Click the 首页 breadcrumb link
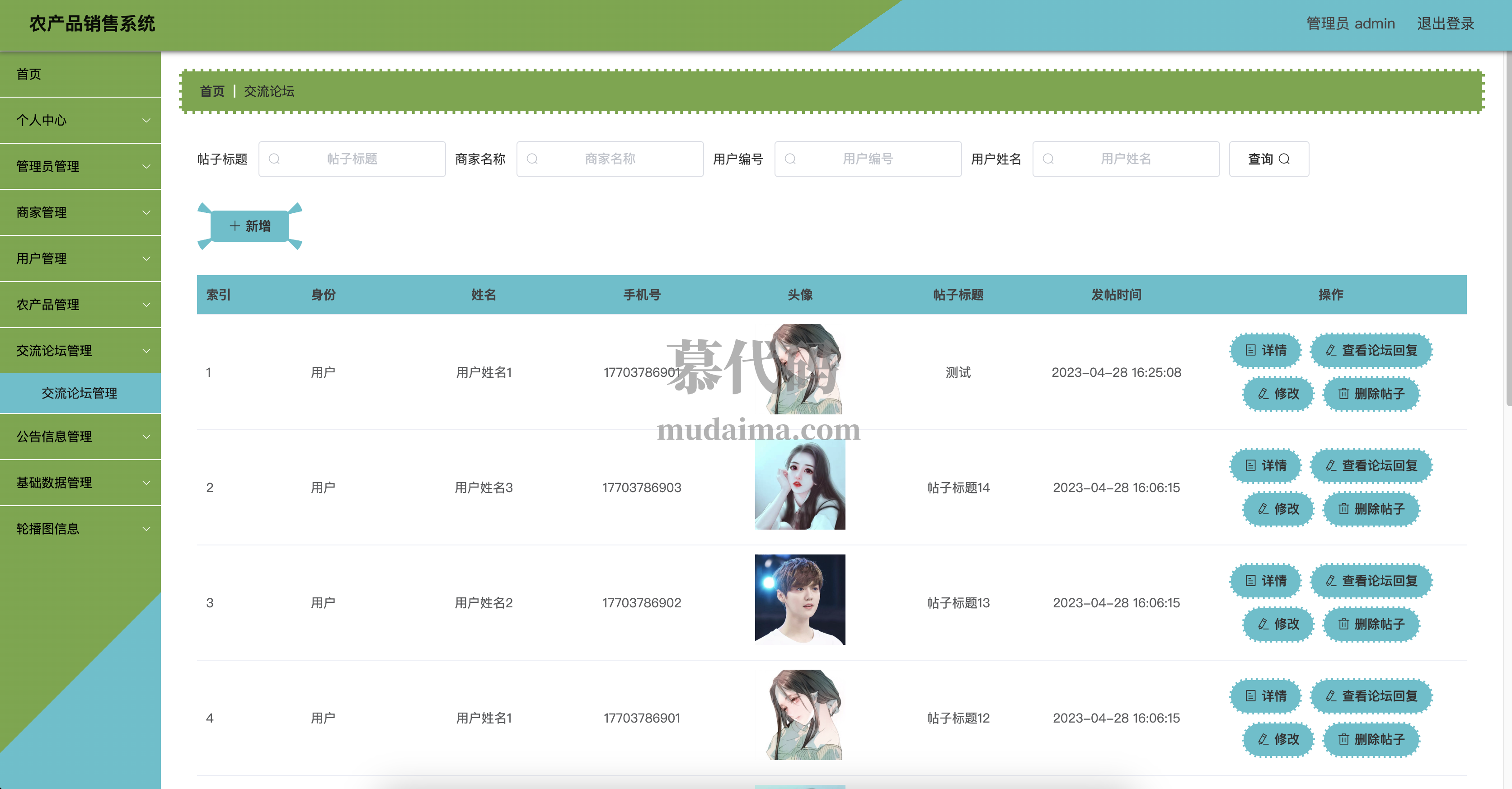1512x789 pixels. (x=212, y=92)
